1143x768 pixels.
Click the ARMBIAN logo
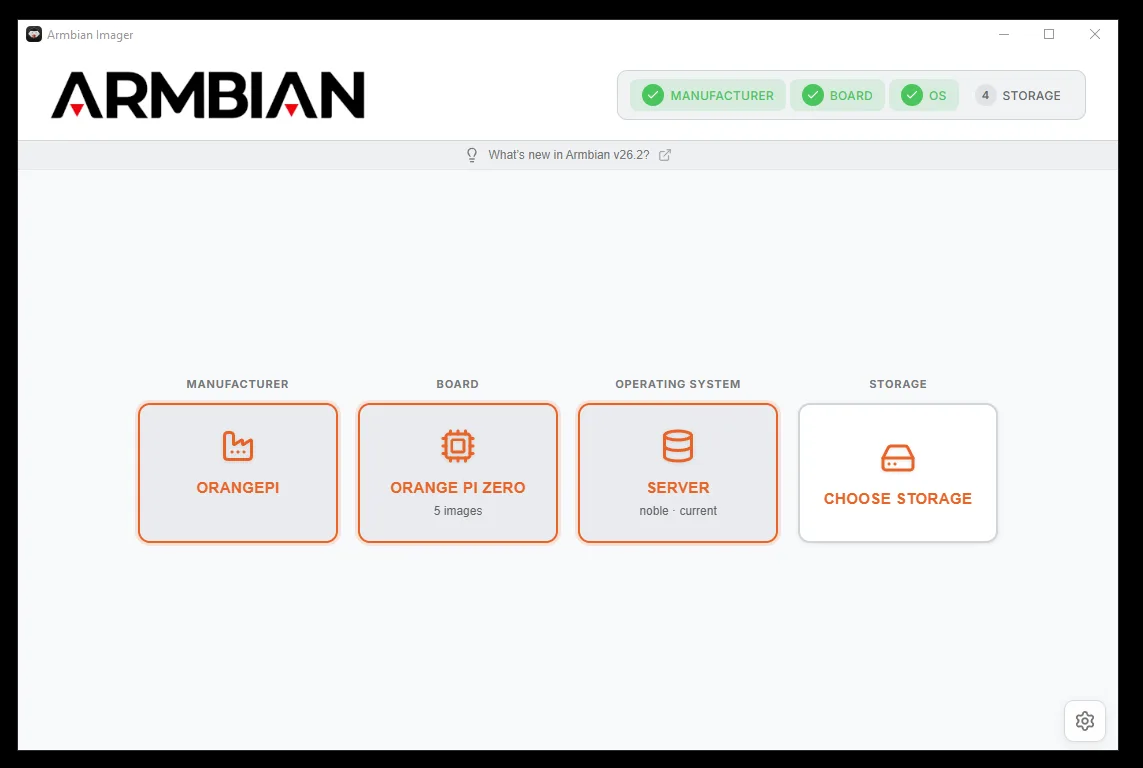208,95
